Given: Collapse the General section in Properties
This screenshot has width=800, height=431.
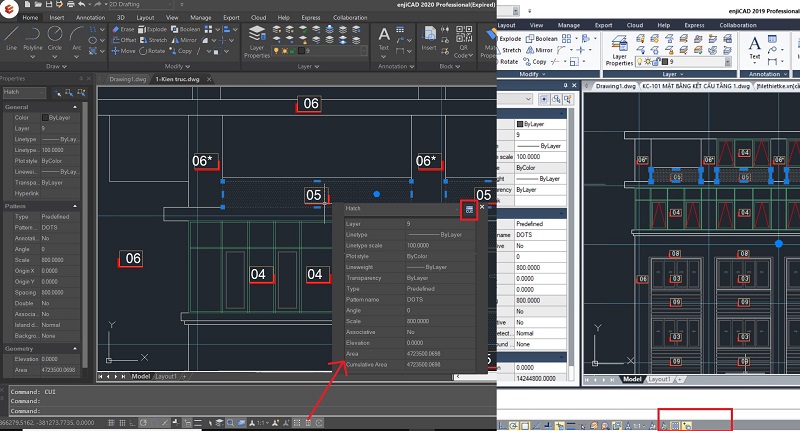Looking at the screenshot, I should (75, 107).
